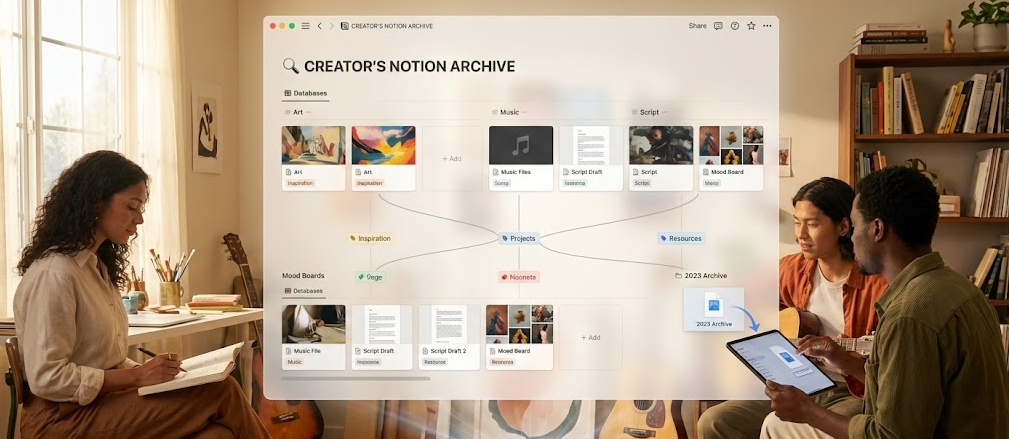Click the folder icon beside 2023 Archive
This screenshot has width=1009, height=439.
click(678, 276)
